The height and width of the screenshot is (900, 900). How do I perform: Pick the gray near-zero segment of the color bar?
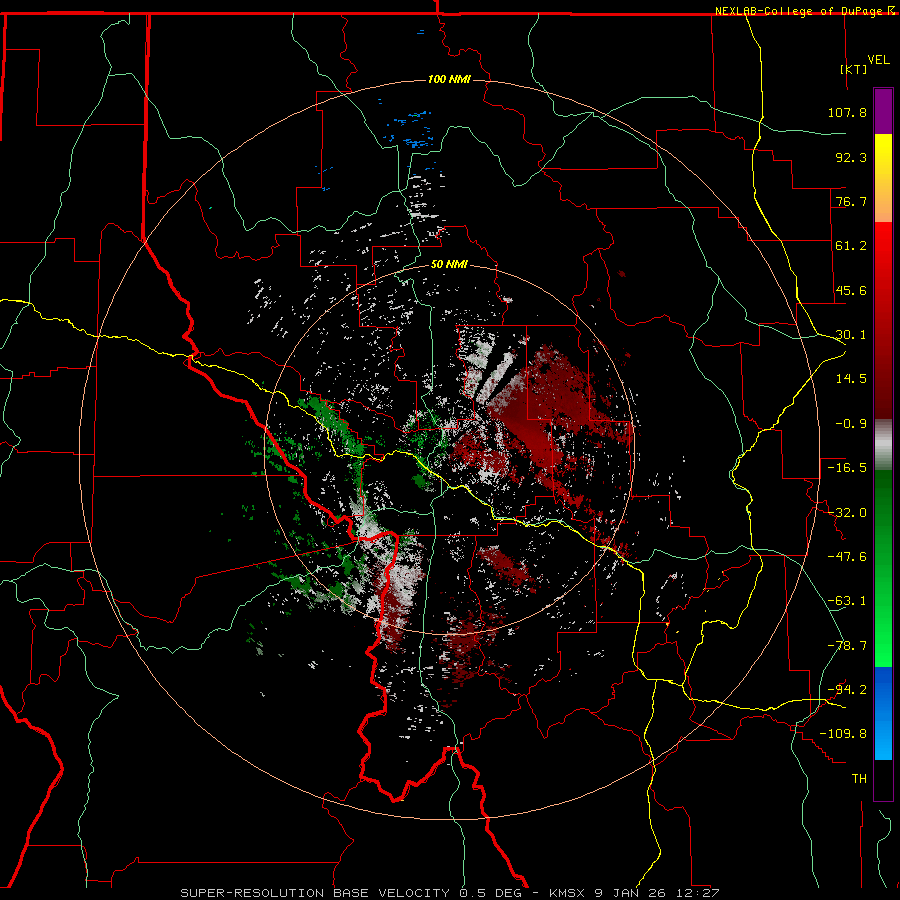[883, 445]
